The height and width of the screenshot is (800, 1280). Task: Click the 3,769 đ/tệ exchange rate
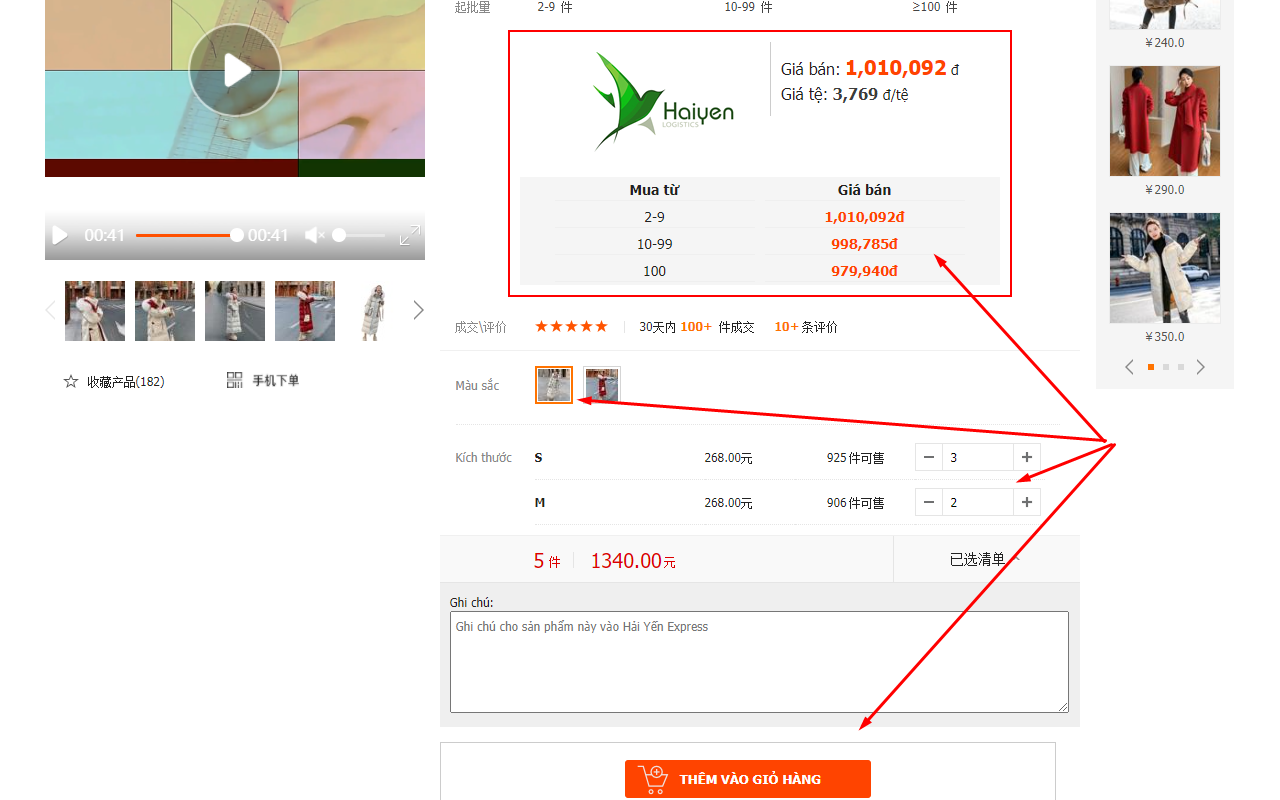[x=870, y=95]
